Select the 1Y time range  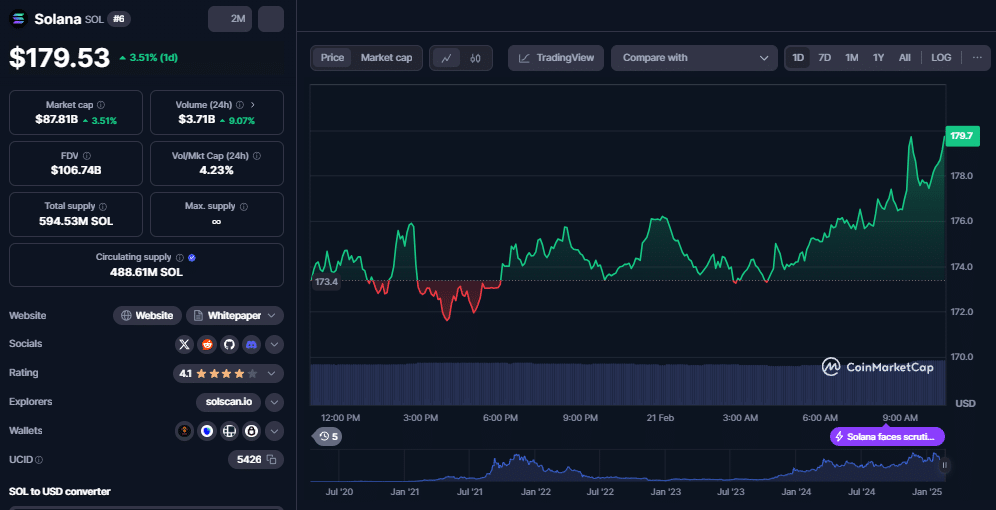(x=878, y=58)
